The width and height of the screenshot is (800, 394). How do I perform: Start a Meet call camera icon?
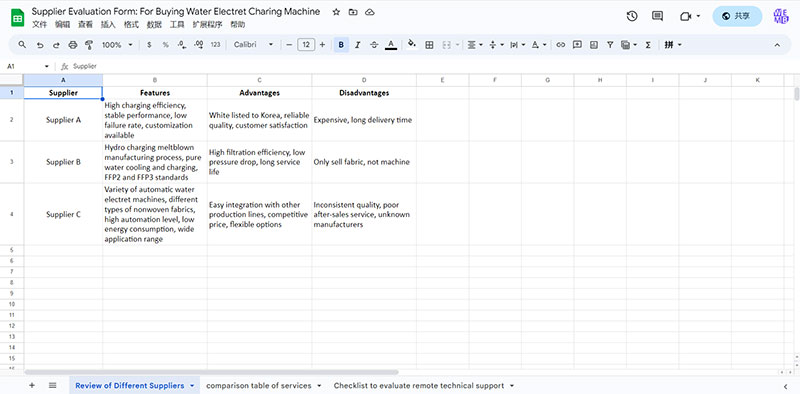coord(685,16)
